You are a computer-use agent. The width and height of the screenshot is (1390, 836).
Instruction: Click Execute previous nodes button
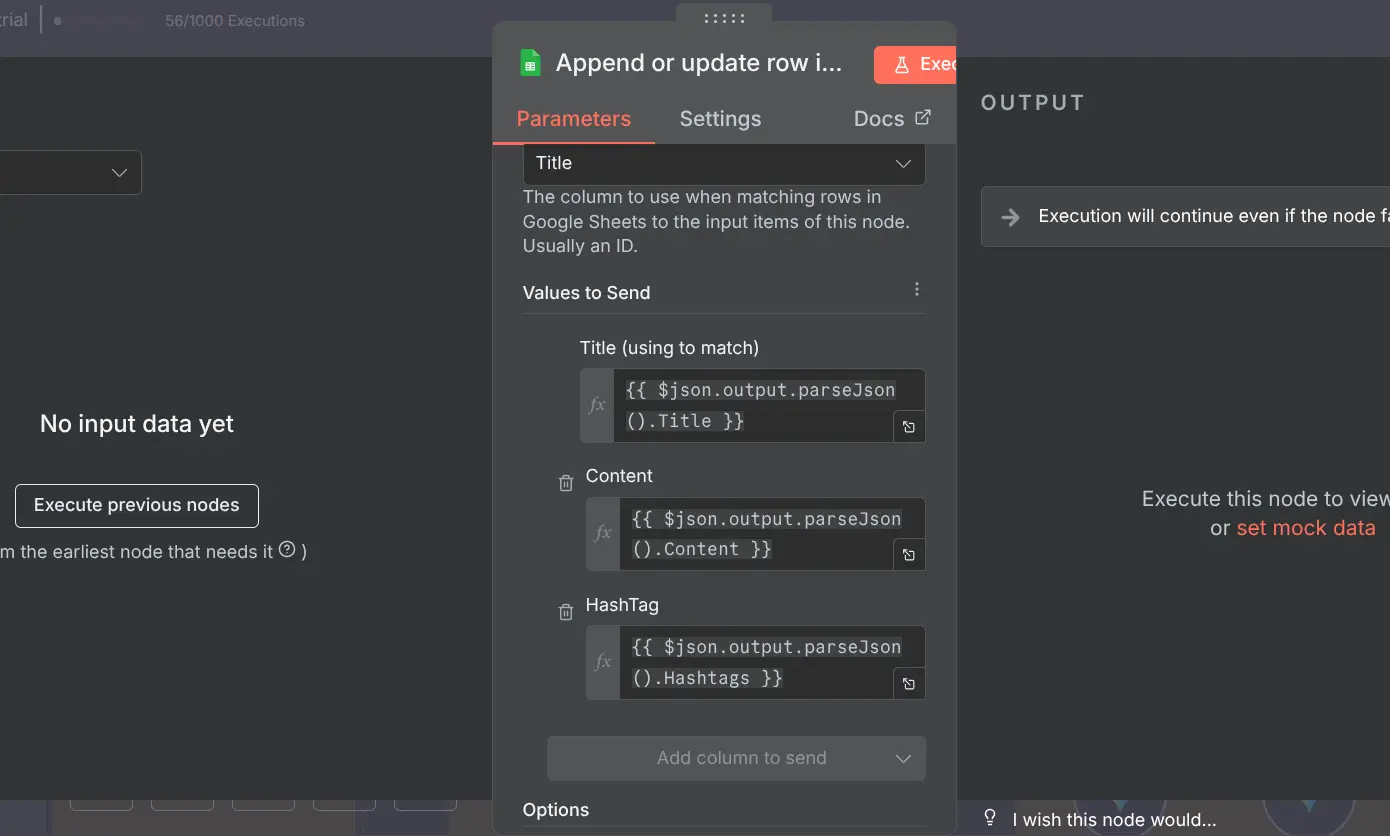(x=137, y=506)
